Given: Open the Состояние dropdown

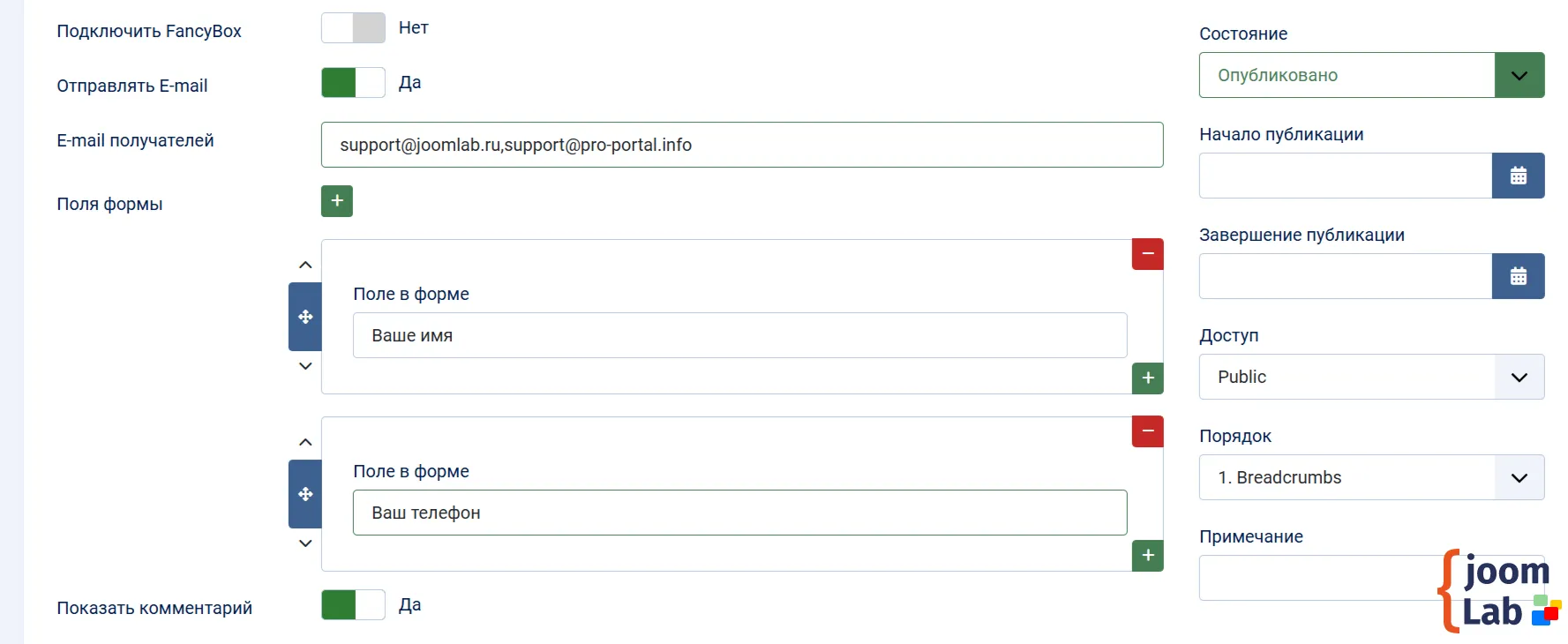Looking at the screenshot, I should 1370,75.
